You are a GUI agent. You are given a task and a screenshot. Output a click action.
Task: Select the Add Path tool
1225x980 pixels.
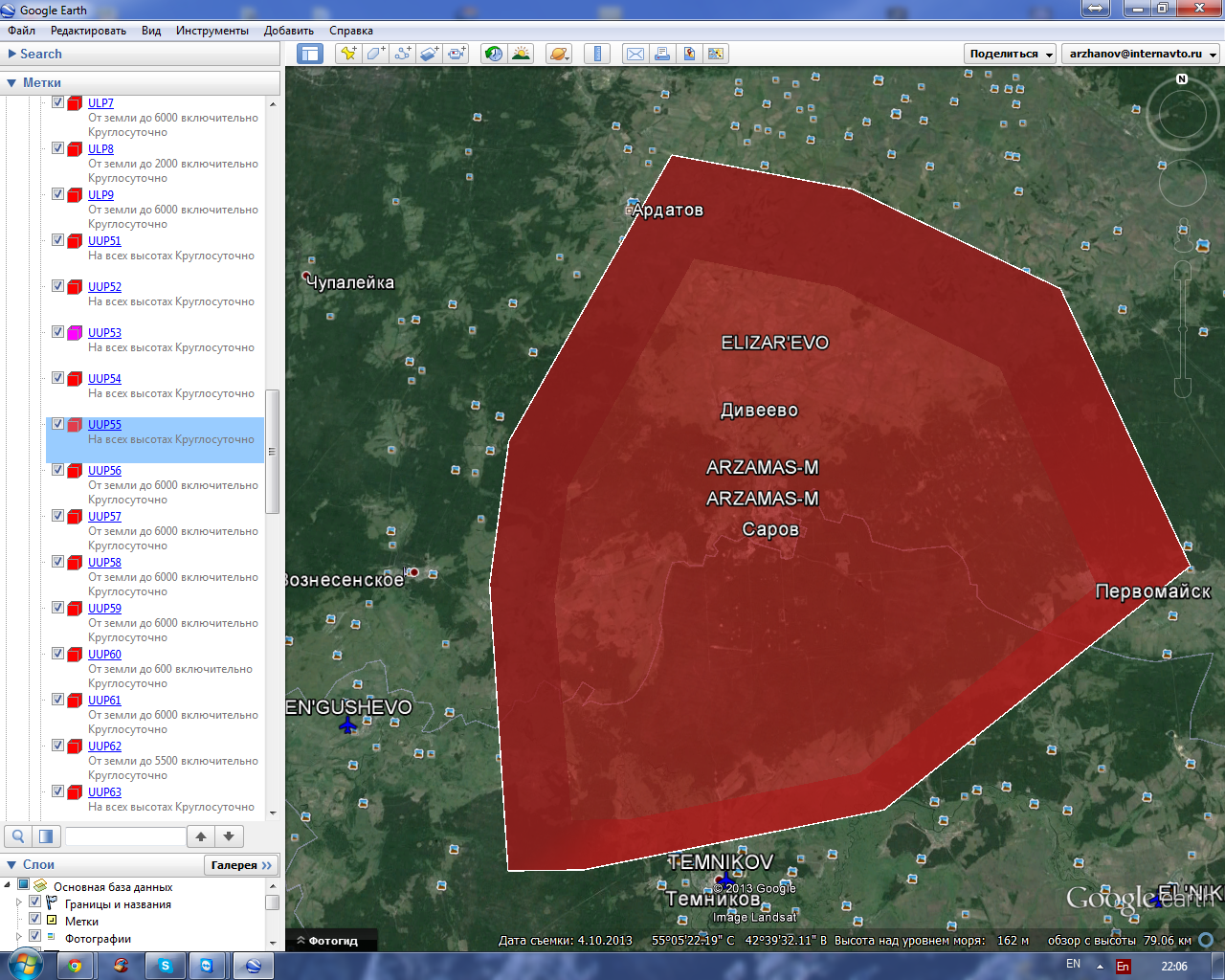402,54
